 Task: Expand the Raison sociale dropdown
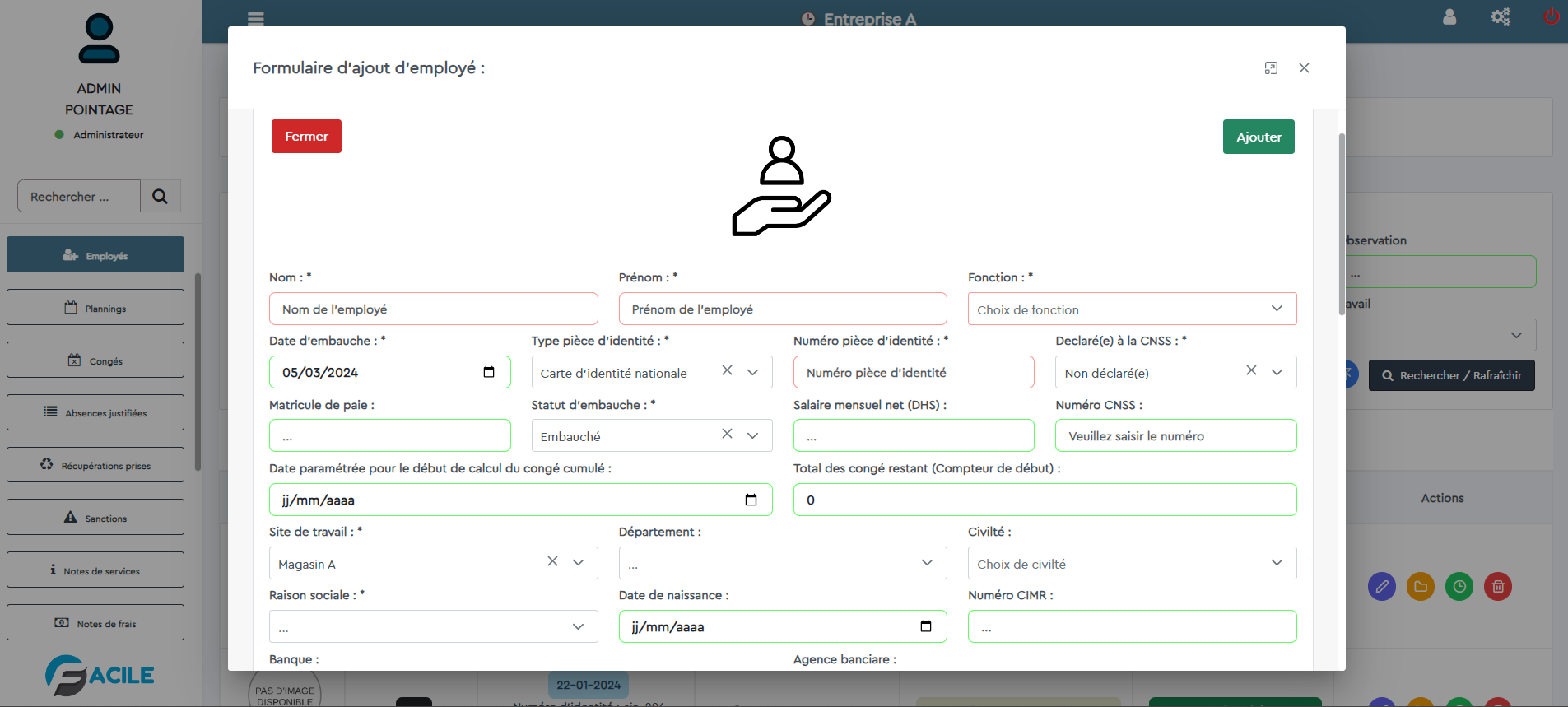point(433,627)
